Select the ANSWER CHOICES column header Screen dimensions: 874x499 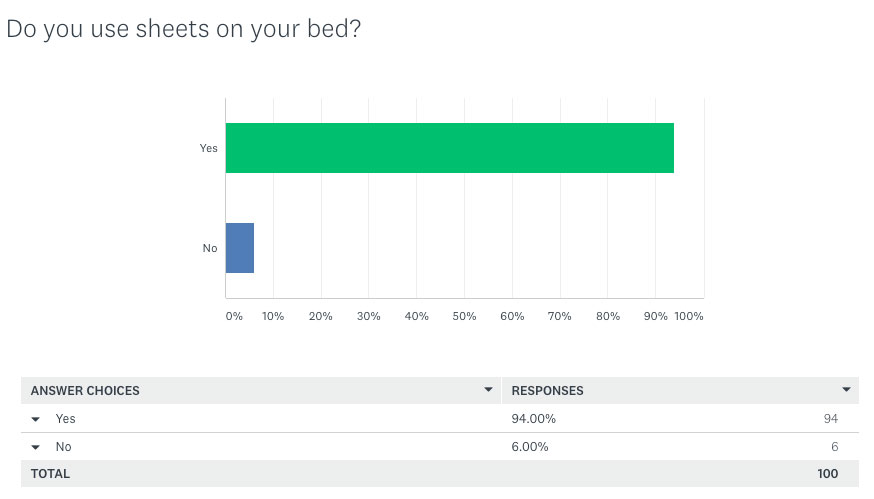pyautogui.click(x=85, y=391)
